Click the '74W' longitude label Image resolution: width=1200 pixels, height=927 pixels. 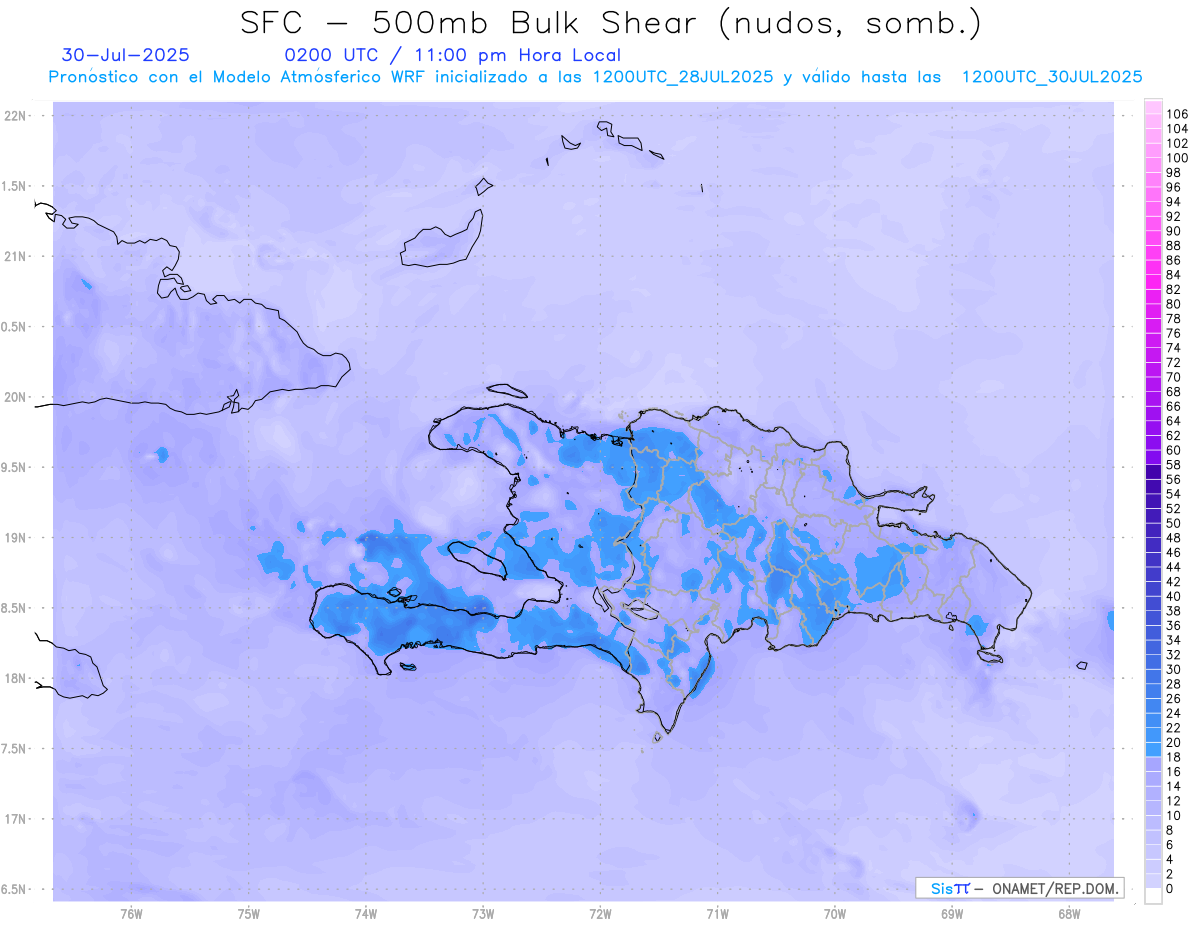(x=366, y=914)
